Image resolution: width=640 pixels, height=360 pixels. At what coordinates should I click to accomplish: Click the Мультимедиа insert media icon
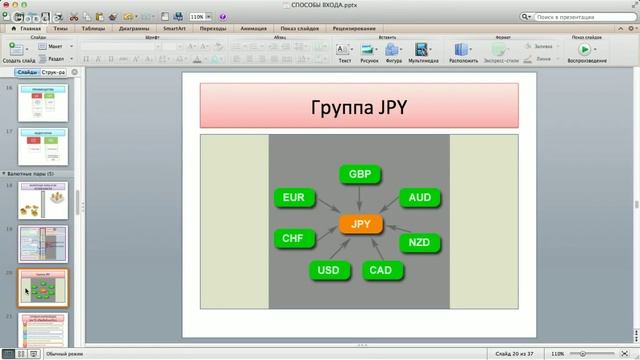[x=421, y=49]
